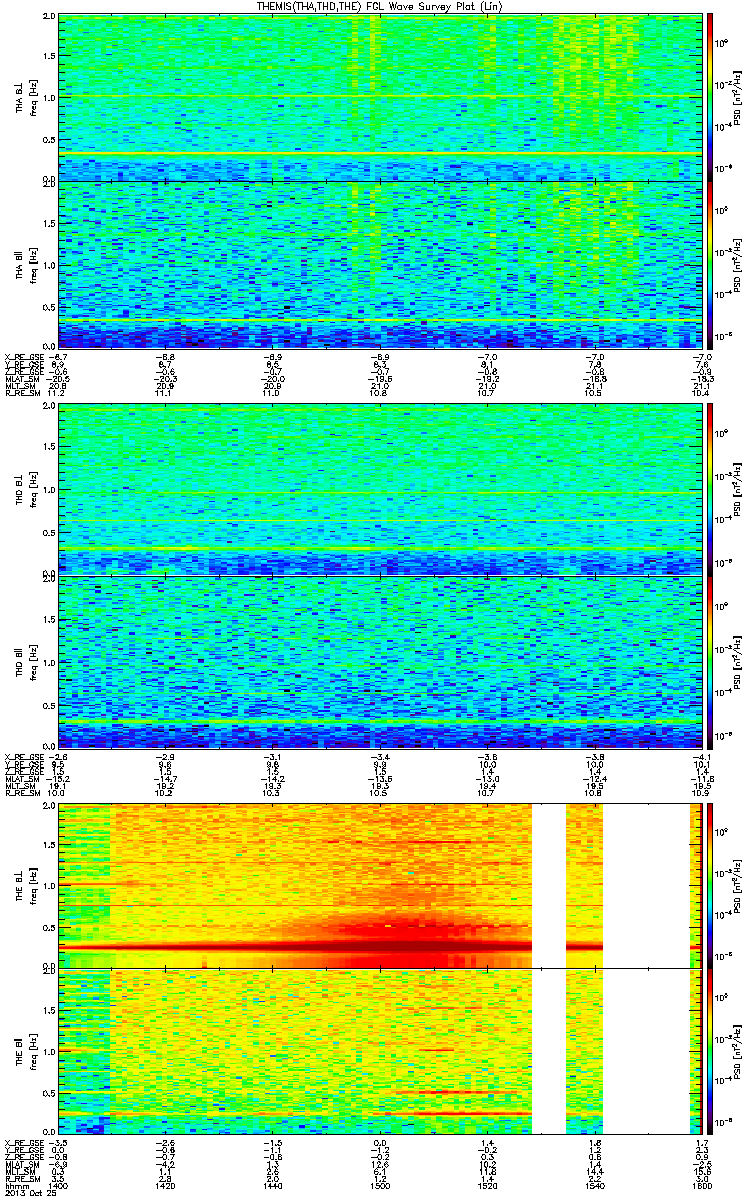Click the '1.0' frequency tick on THD B⊥ axis
This screenshot has height=1200, width=750.
49,490
